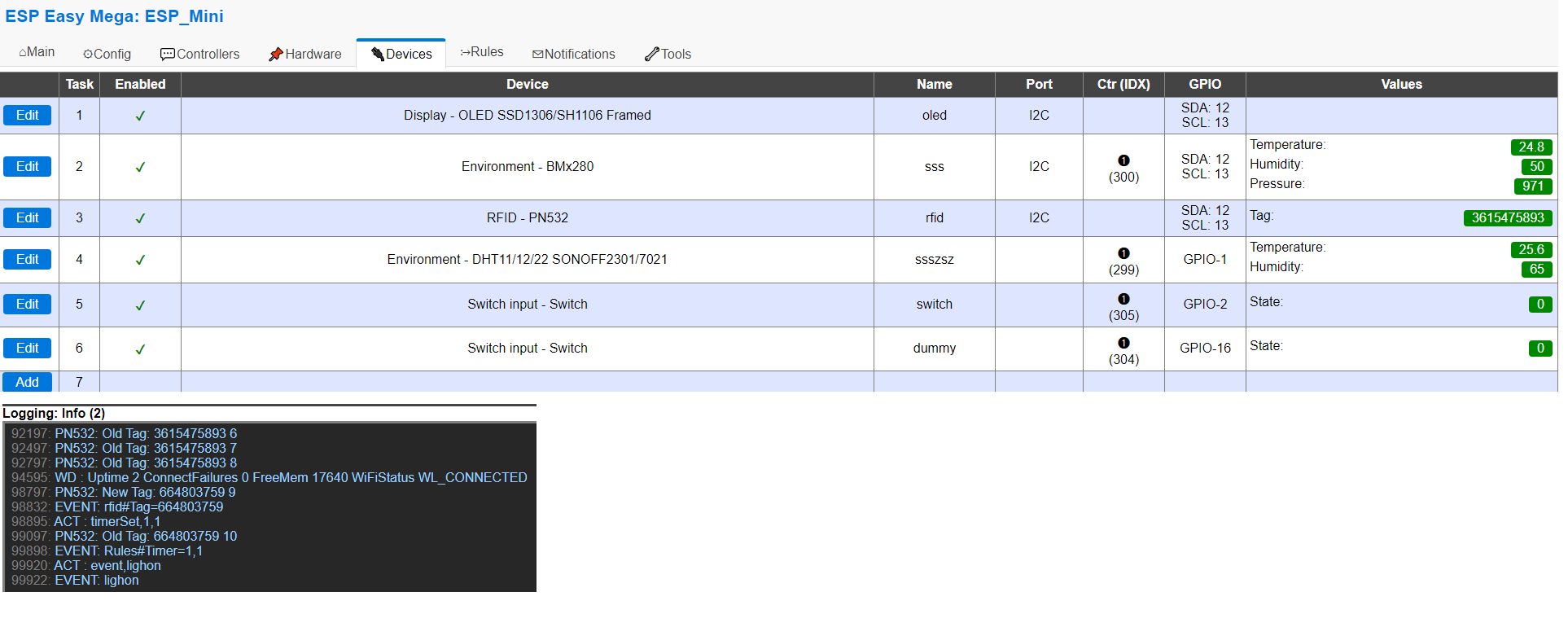Click the enabled checkmark for RFID PN532

point(140,218)
